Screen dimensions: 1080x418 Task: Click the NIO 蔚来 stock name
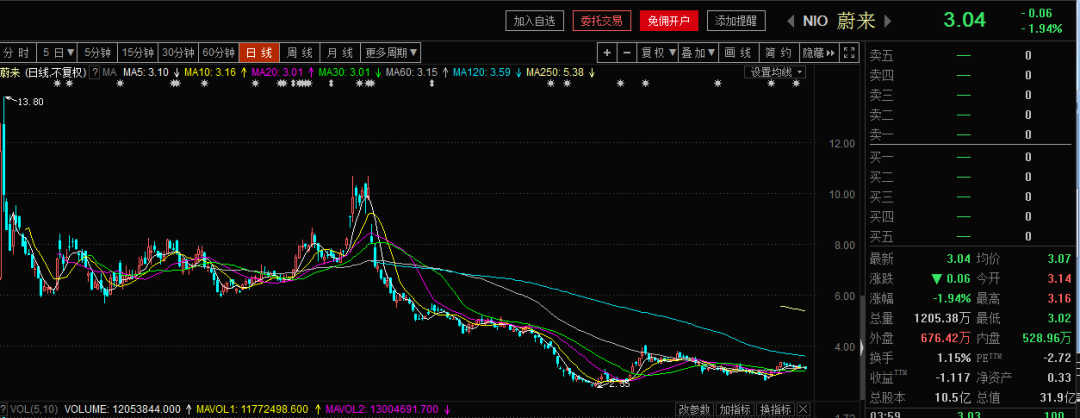(839, 21)
